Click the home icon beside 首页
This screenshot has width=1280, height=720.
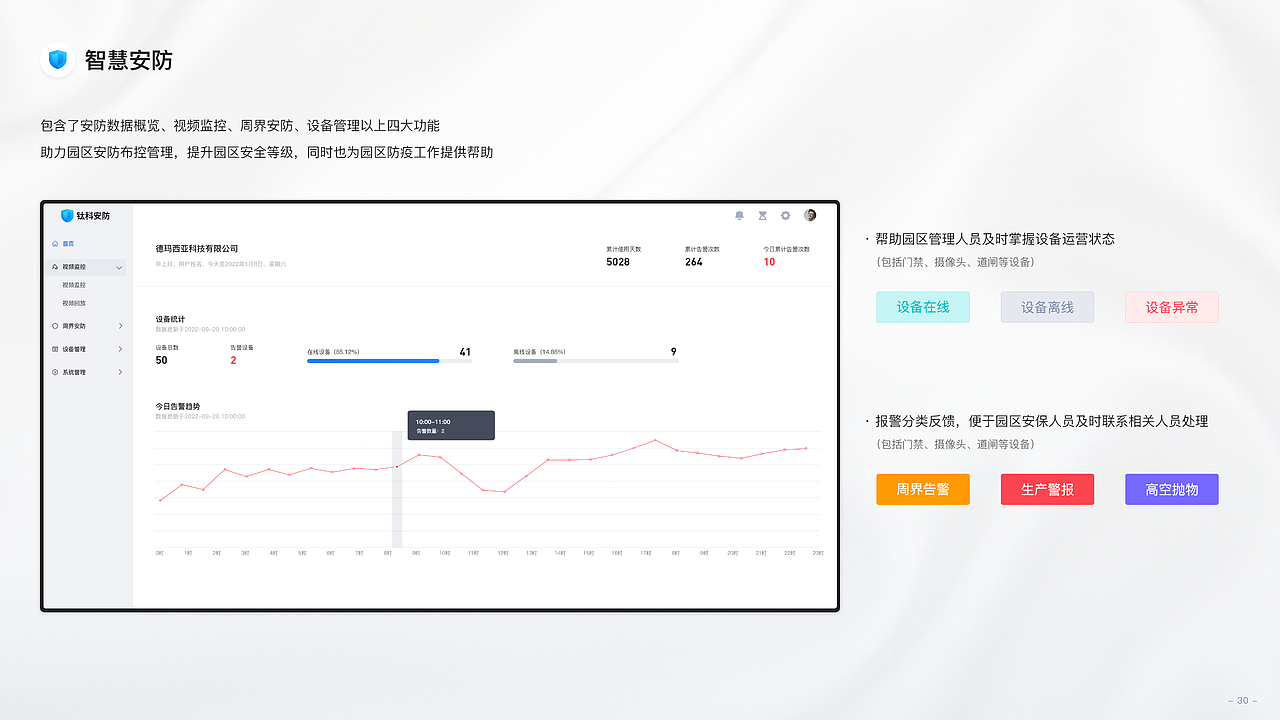54,243
